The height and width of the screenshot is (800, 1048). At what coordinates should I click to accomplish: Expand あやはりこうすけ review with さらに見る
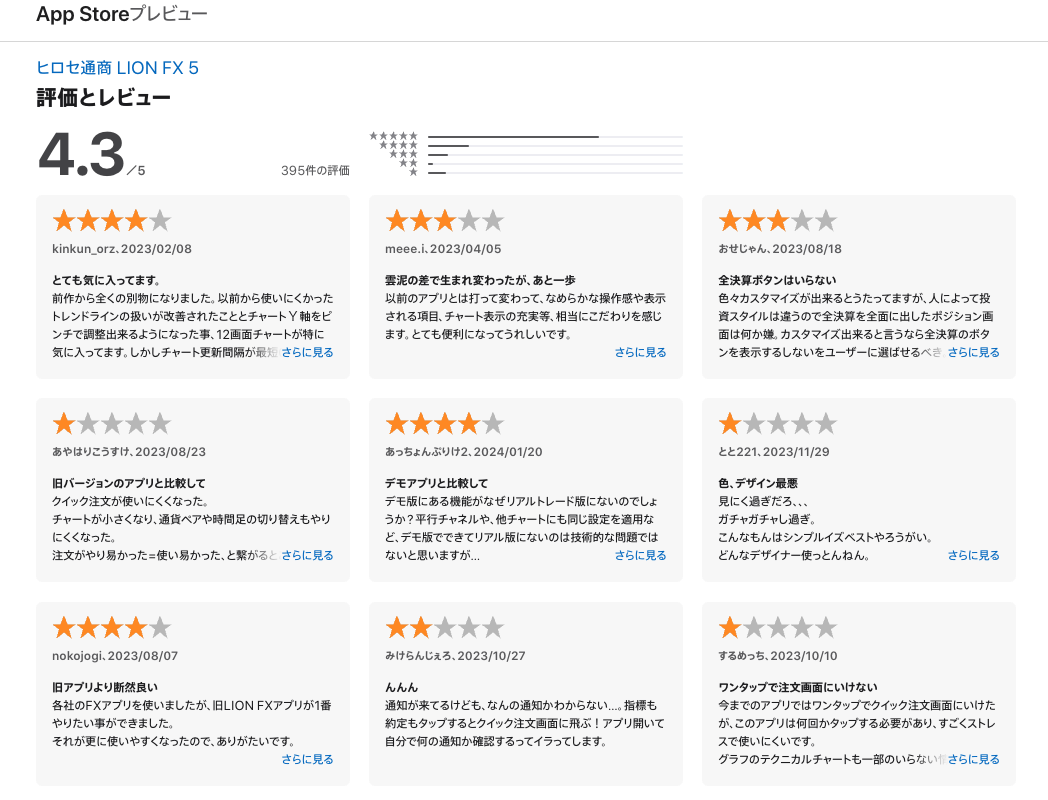click(307, 555)
